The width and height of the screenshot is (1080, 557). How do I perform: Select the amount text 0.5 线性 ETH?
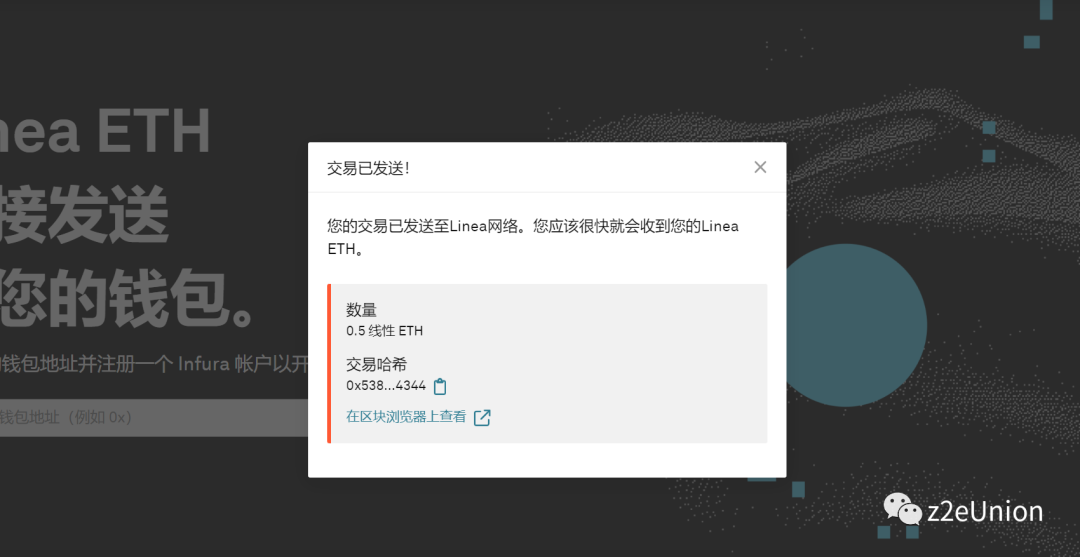[384, 331]
